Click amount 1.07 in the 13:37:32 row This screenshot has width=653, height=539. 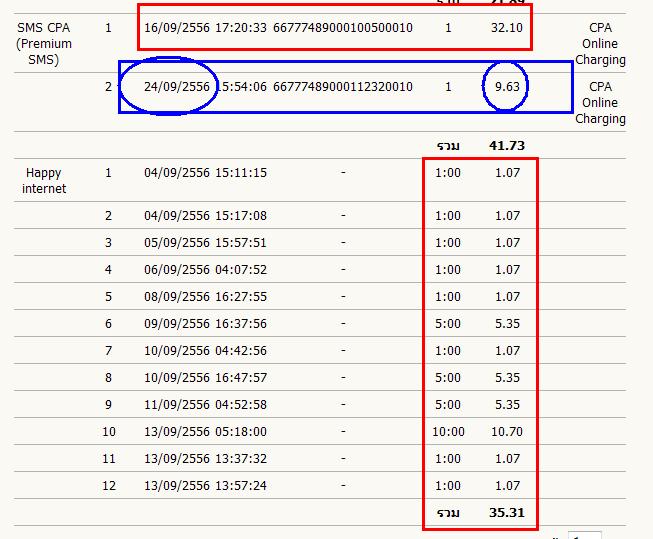[507, 459]
